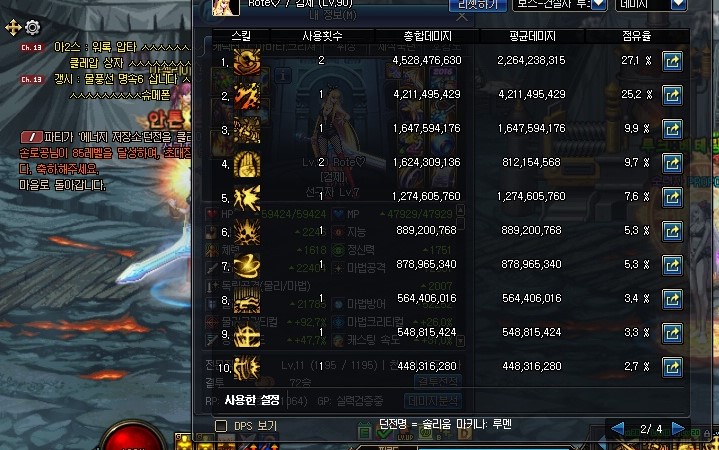Share the rank 1 skill damage record
Viewport: 719px width, 450px height.
coord(672,61)
